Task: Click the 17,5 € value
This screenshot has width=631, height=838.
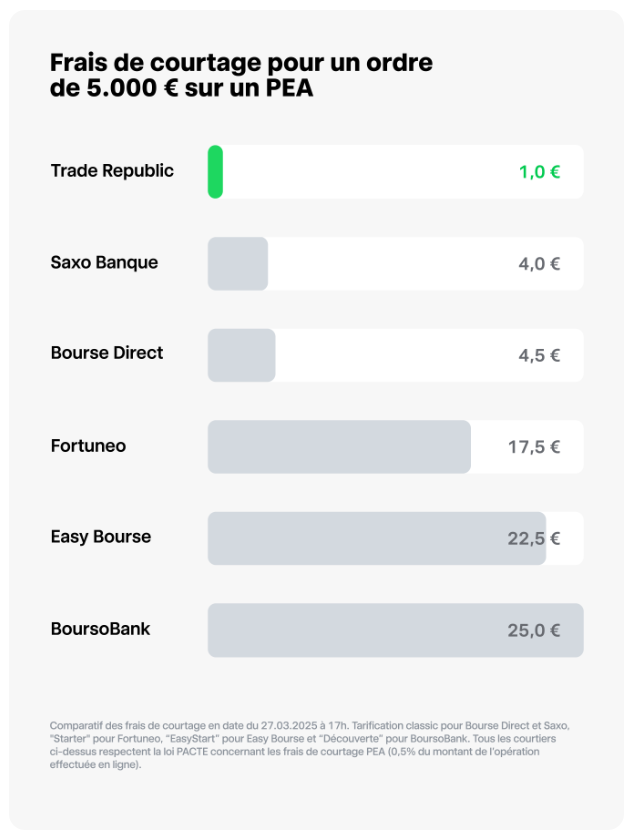Action: point(534,447)
